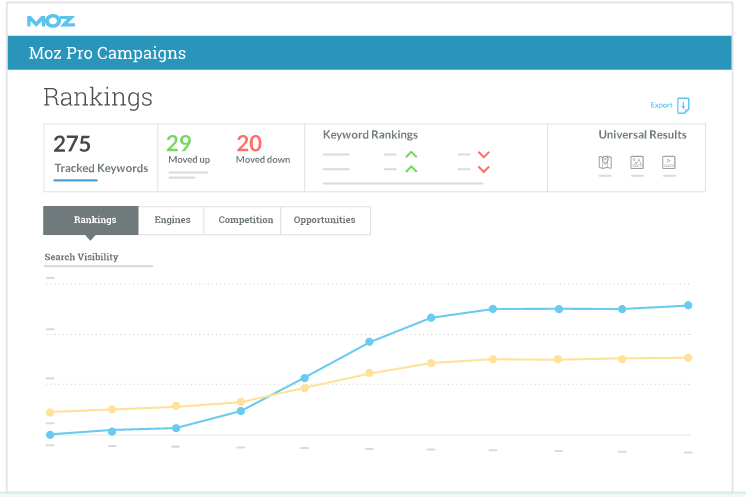Click the Export download icon

point(683,106)
